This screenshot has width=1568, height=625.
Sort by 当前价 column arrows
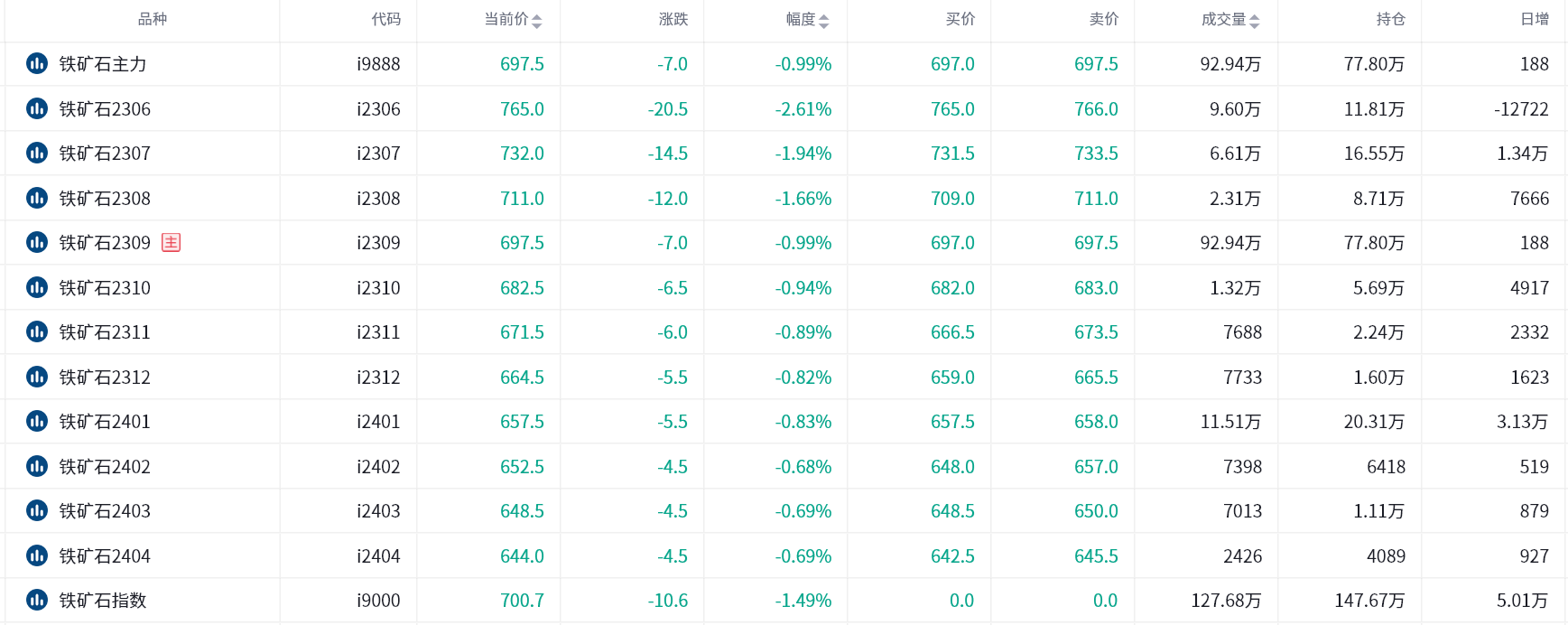[537, 21]
